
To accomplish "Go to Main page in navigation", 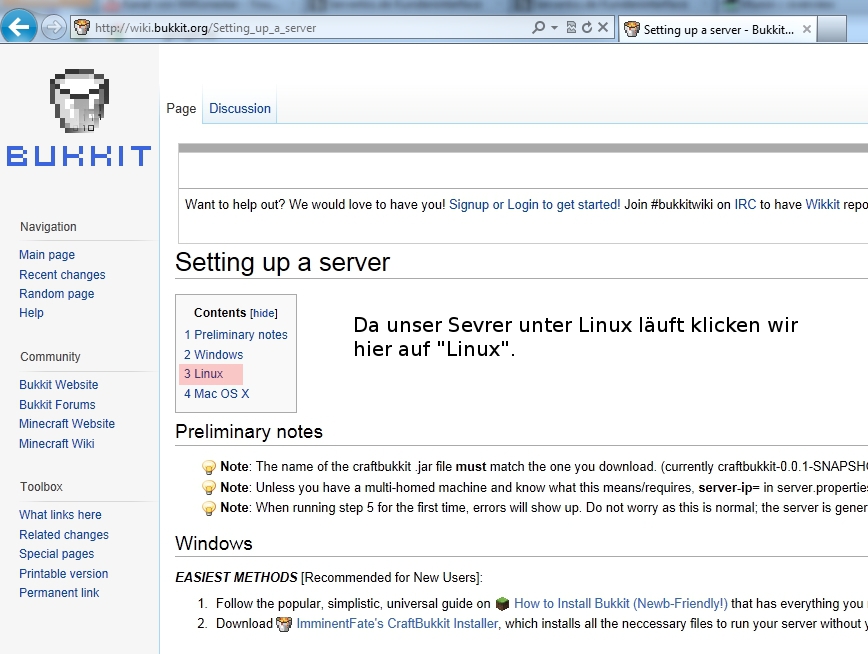I will (x=47, y=255).
